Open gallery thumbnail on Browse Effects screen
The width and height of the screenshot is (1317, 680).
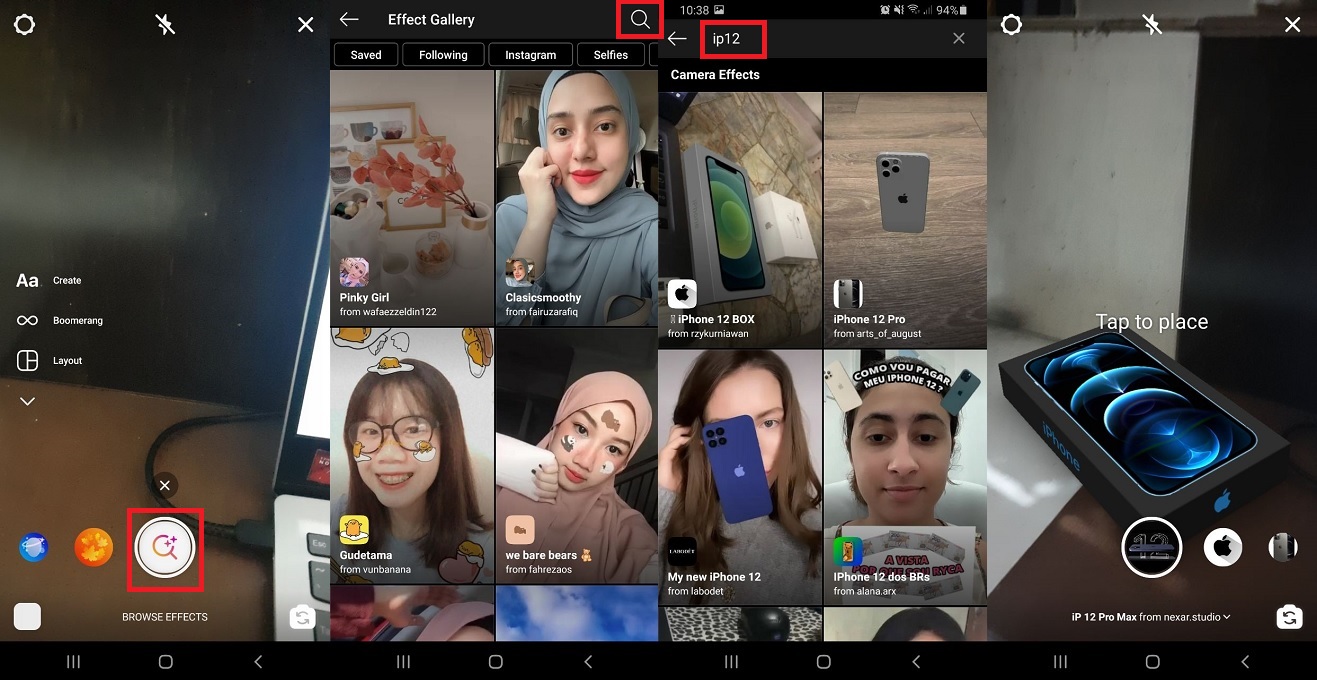click(27, 617)
